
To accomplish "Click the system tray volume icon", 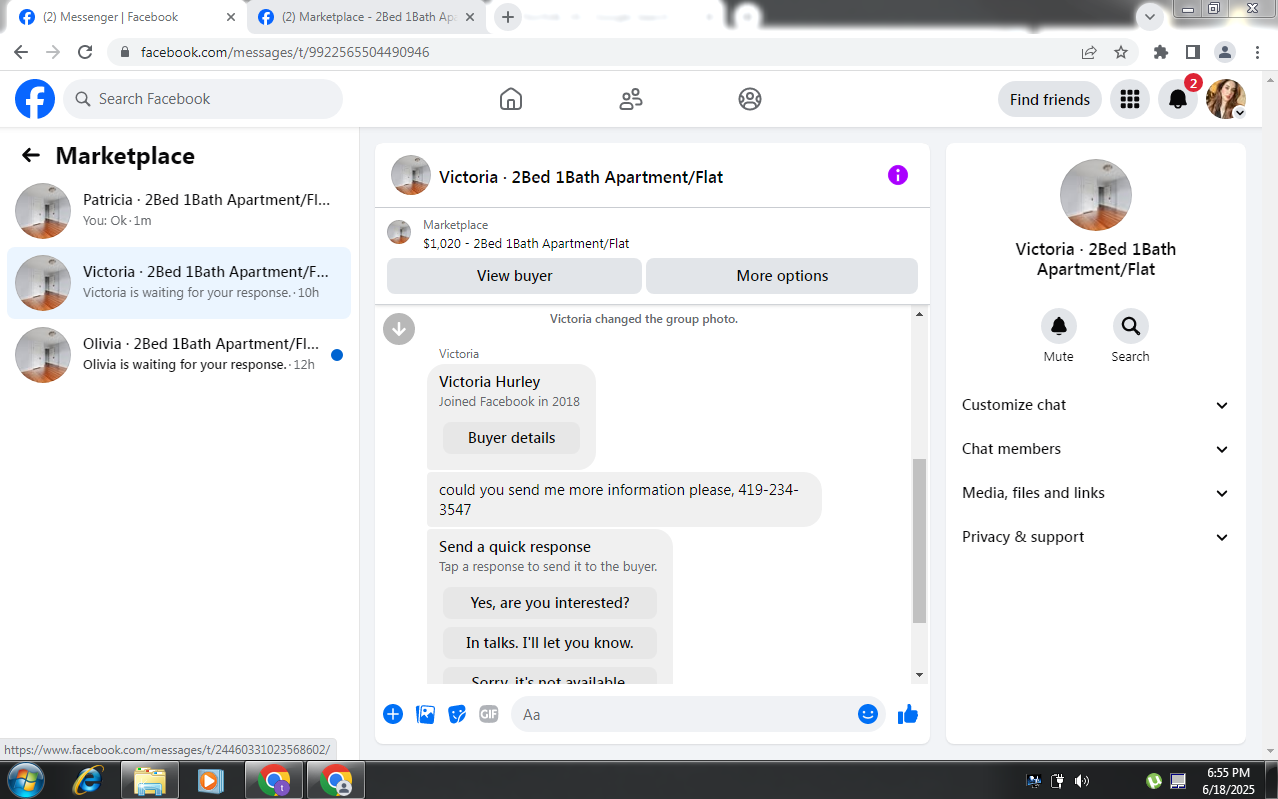I will (x=1081, y=781).
